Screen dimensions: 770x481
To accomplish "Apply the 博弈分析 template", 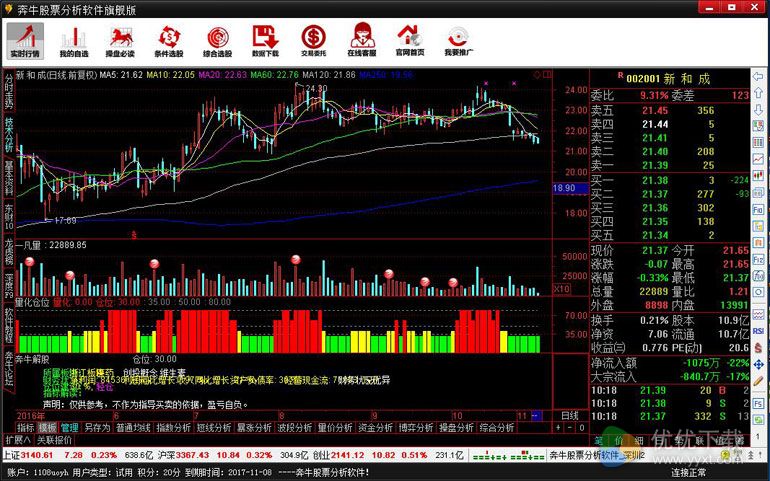I will click(416, 427).
